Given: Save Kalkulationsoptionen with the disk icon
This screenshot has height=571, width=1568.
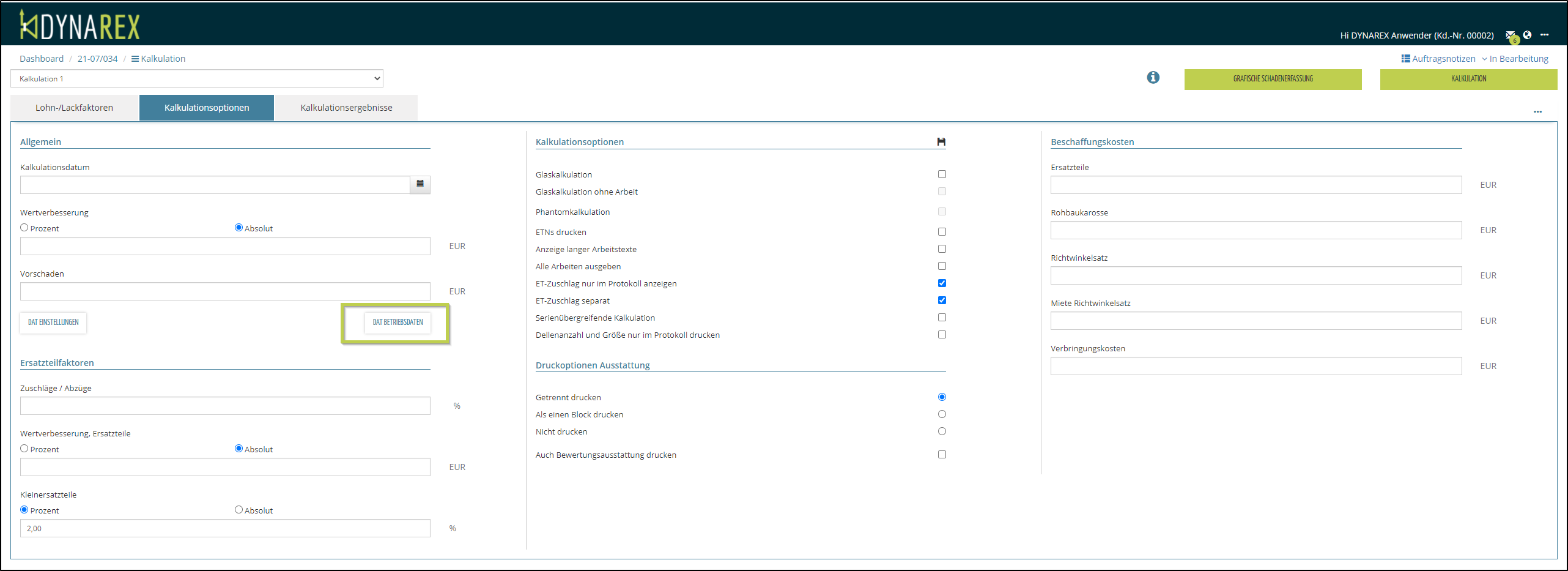Looking at the screenshot, I should click(x=941, y=142).
